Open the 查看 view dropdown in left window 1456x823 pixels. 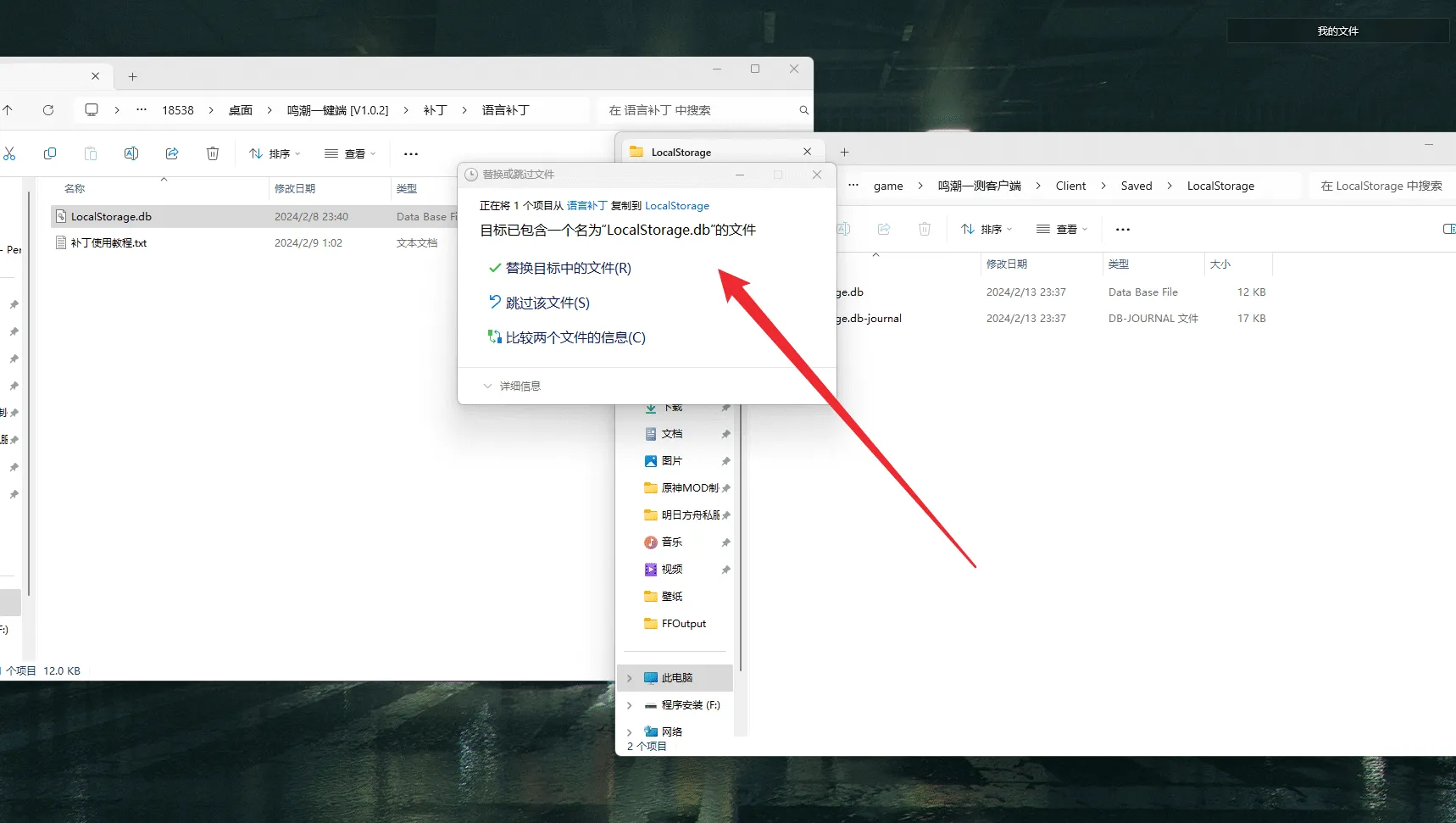tap(350, 153)
